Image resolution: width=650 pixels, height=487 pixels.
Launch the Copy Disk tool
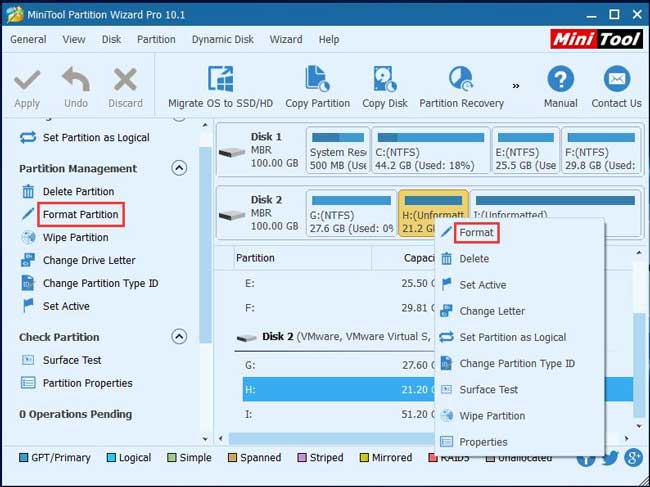[385, 87]
